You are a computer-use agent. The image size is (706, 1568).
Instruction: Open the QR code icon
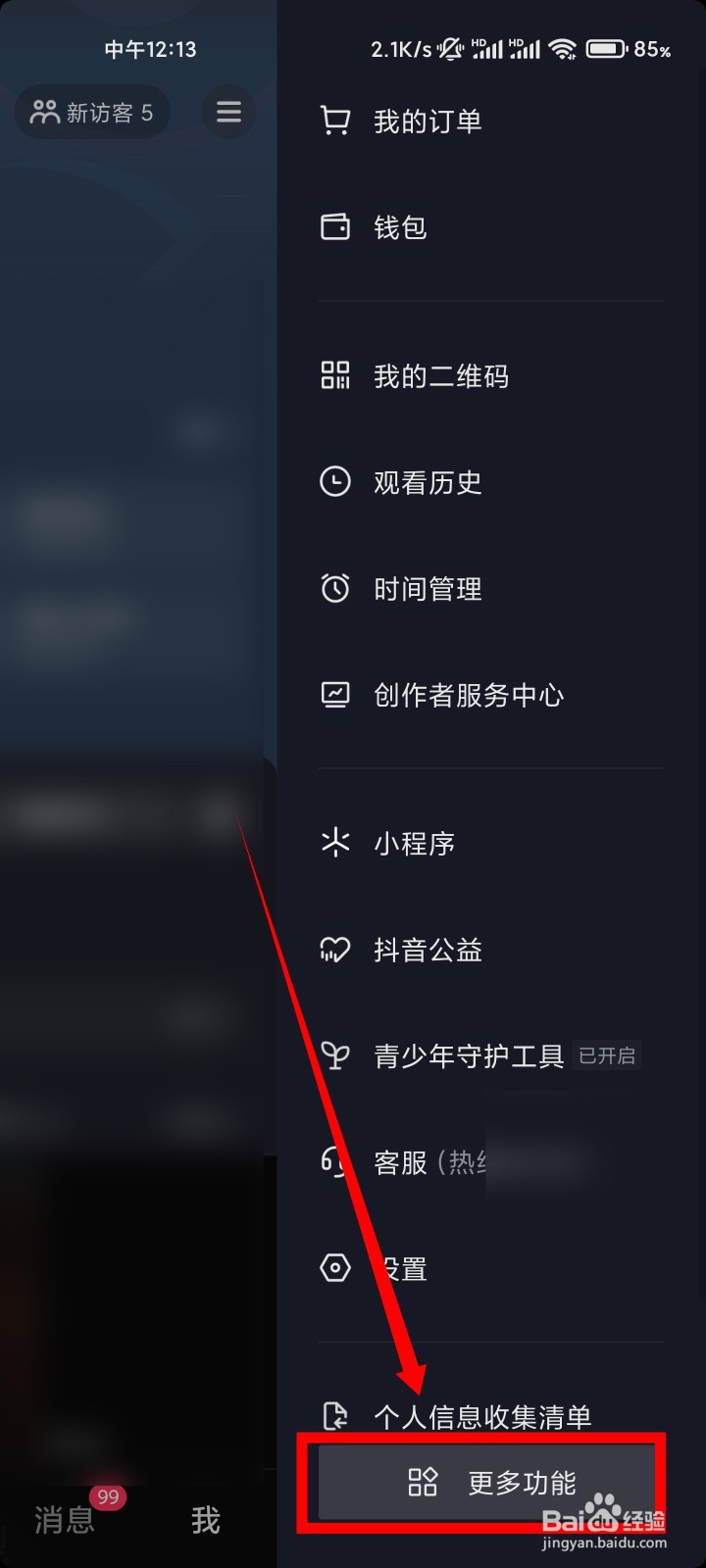tap(335, 375)
